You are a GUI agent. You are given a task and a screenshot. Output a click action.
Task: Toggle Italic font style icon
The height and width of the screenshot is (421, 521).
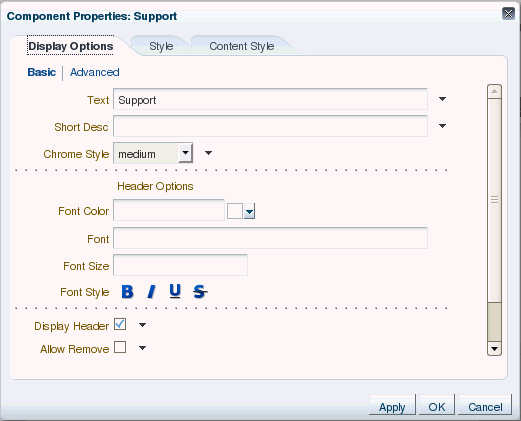coord(152,292)
